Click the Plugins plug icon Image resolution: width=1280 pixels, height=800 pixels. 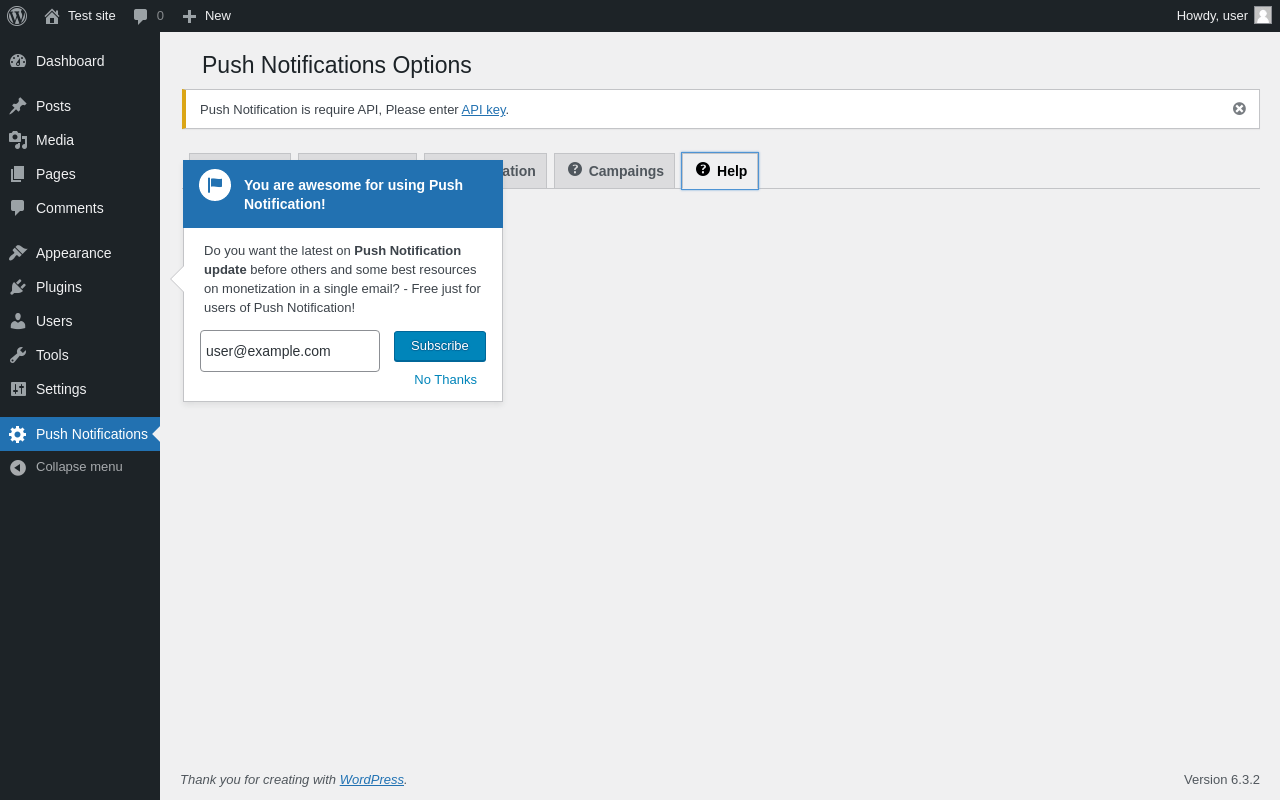(18, 287)
